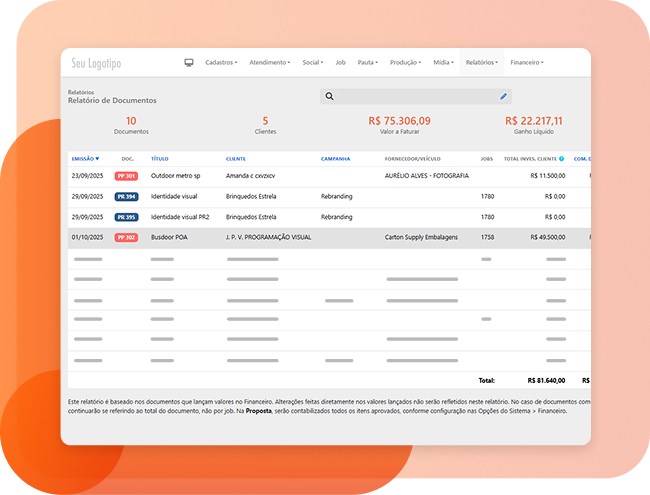Click inside the report search field
This screenshot has height=495, width=650.
pos(415,97)
